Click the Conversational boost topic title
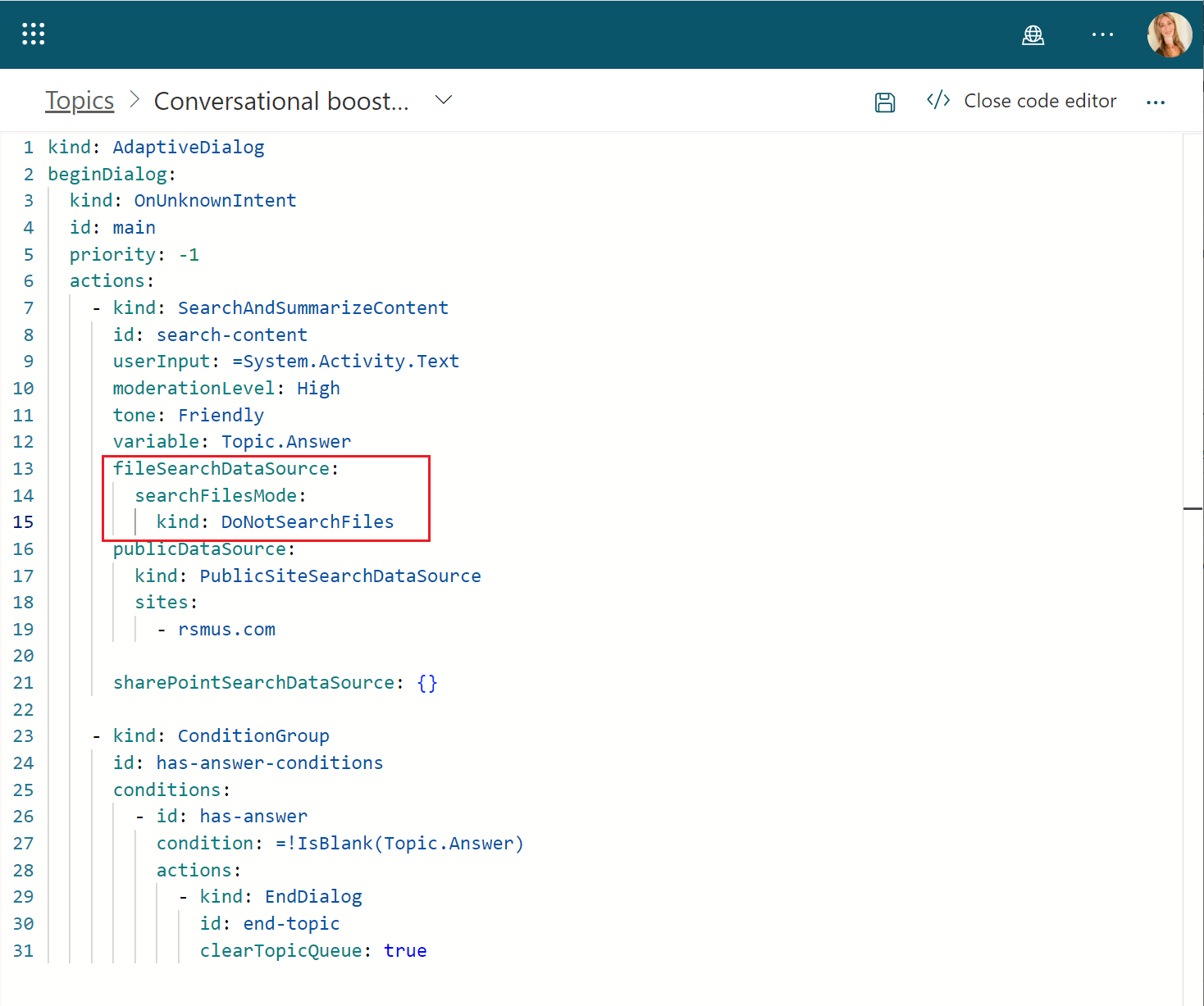 [281, 101]
